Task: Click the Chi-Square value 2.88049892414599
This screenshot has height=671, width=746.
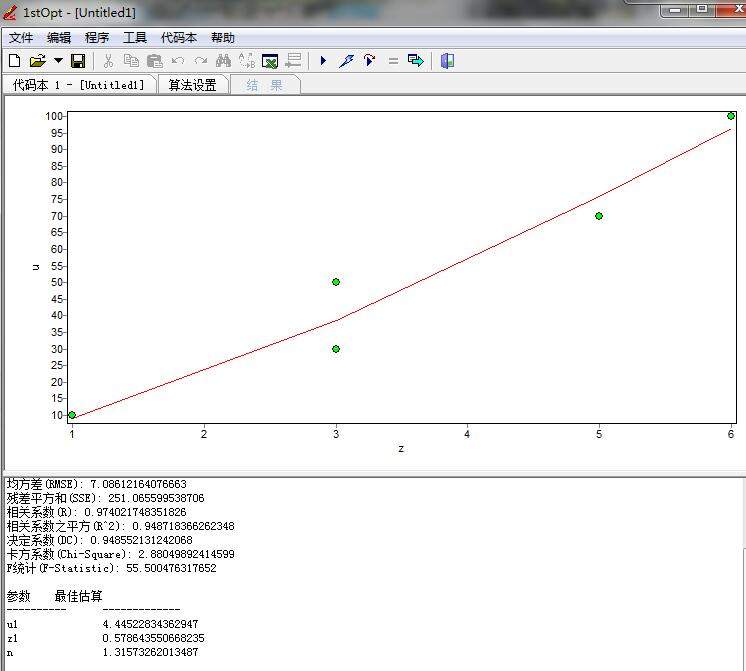Action: click(186, 554)
